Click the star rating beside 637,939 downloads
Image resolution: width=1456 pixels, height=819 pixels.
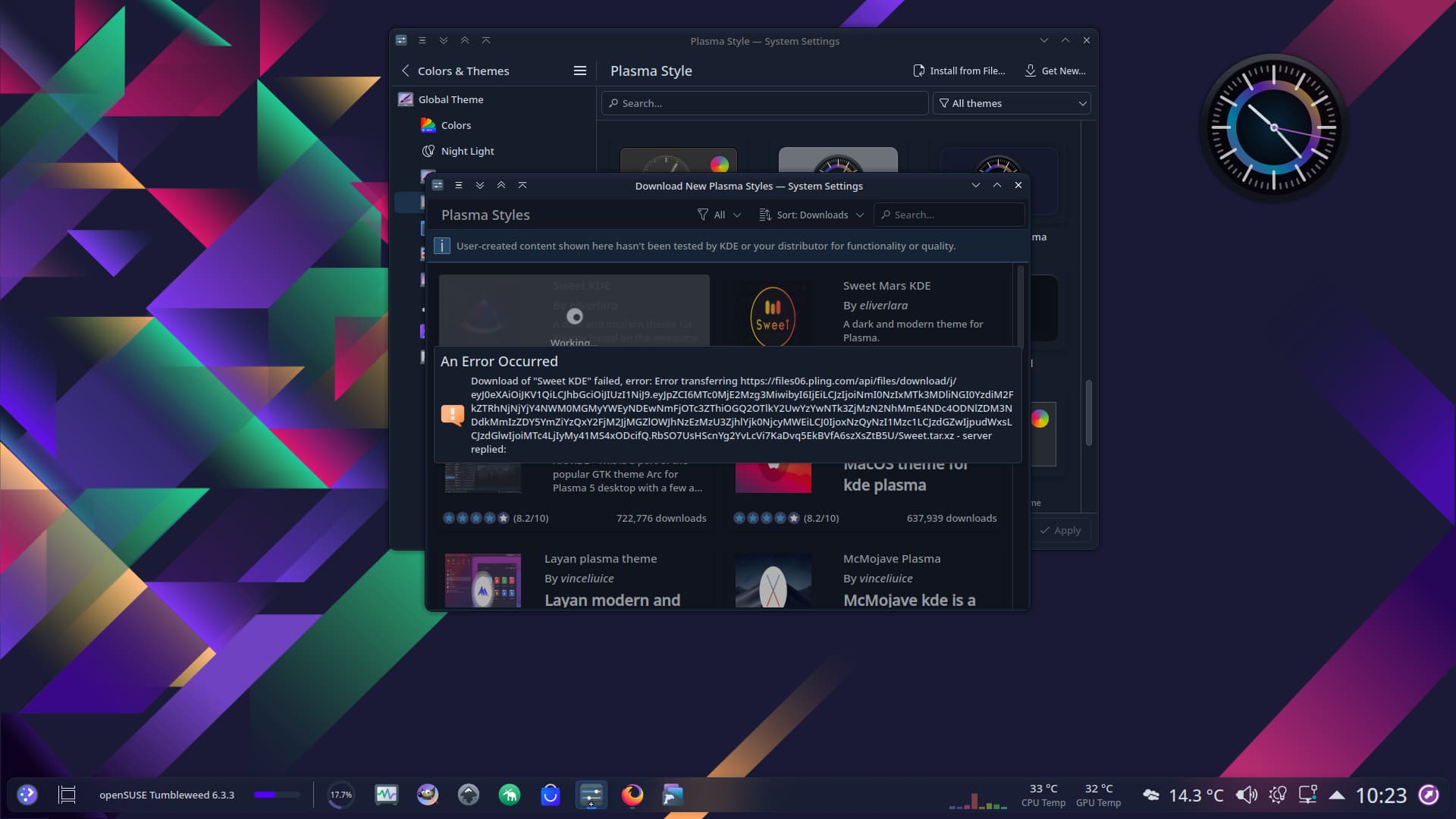[767, 518]
